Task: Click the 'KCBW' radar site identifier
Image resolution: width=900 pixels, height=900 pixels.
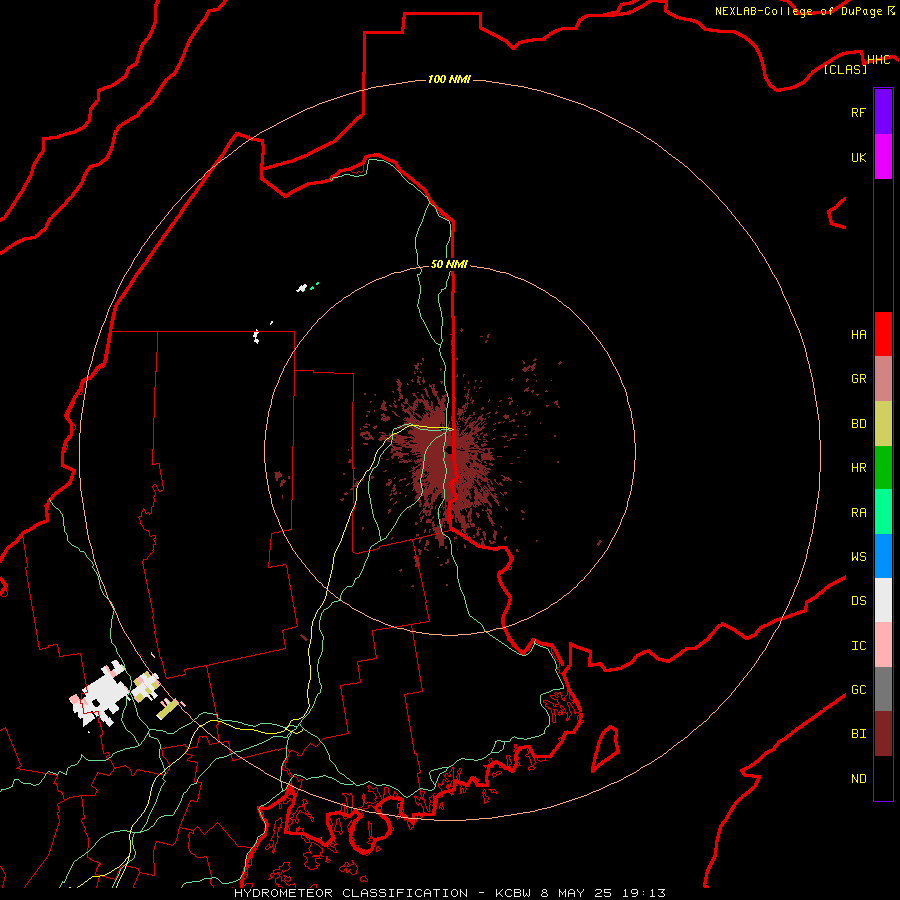Action: (x=513, y=893)
